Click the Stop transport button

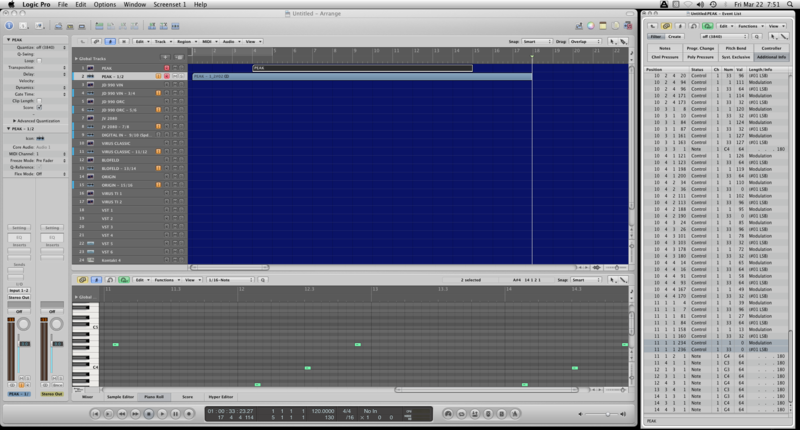148,414
